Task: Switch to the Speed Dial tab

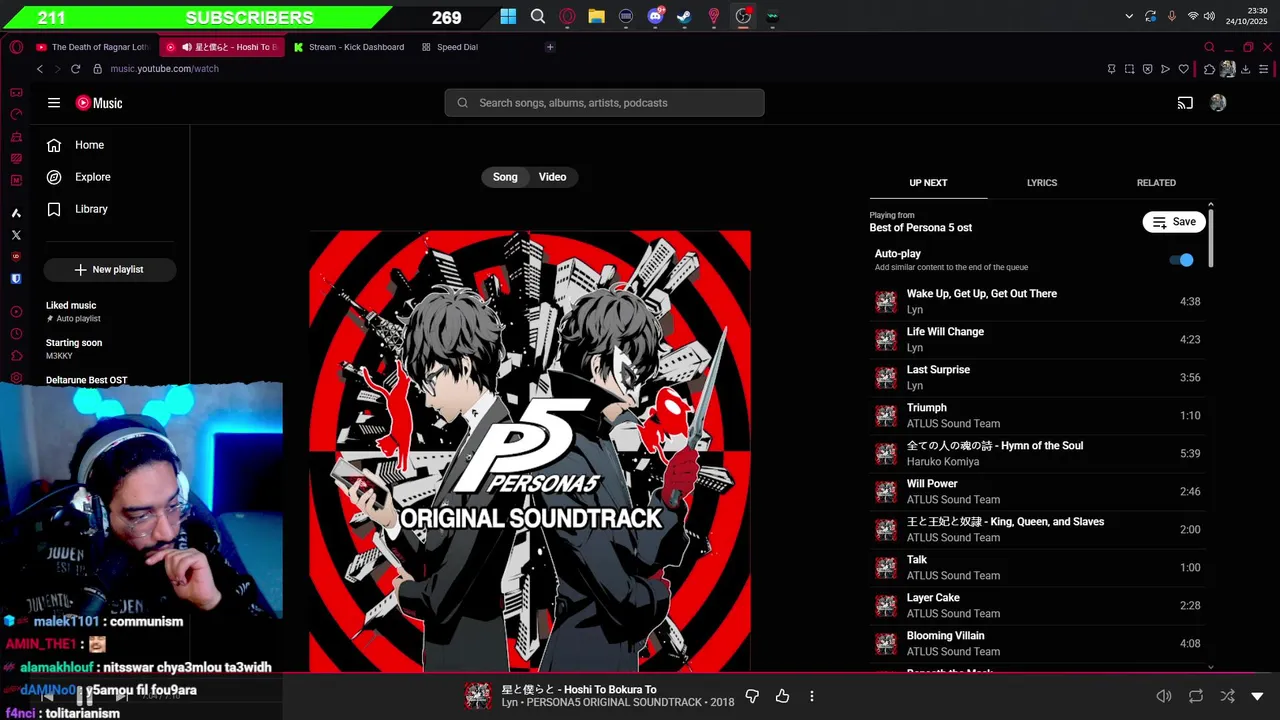Action: [x=450, y=47]
